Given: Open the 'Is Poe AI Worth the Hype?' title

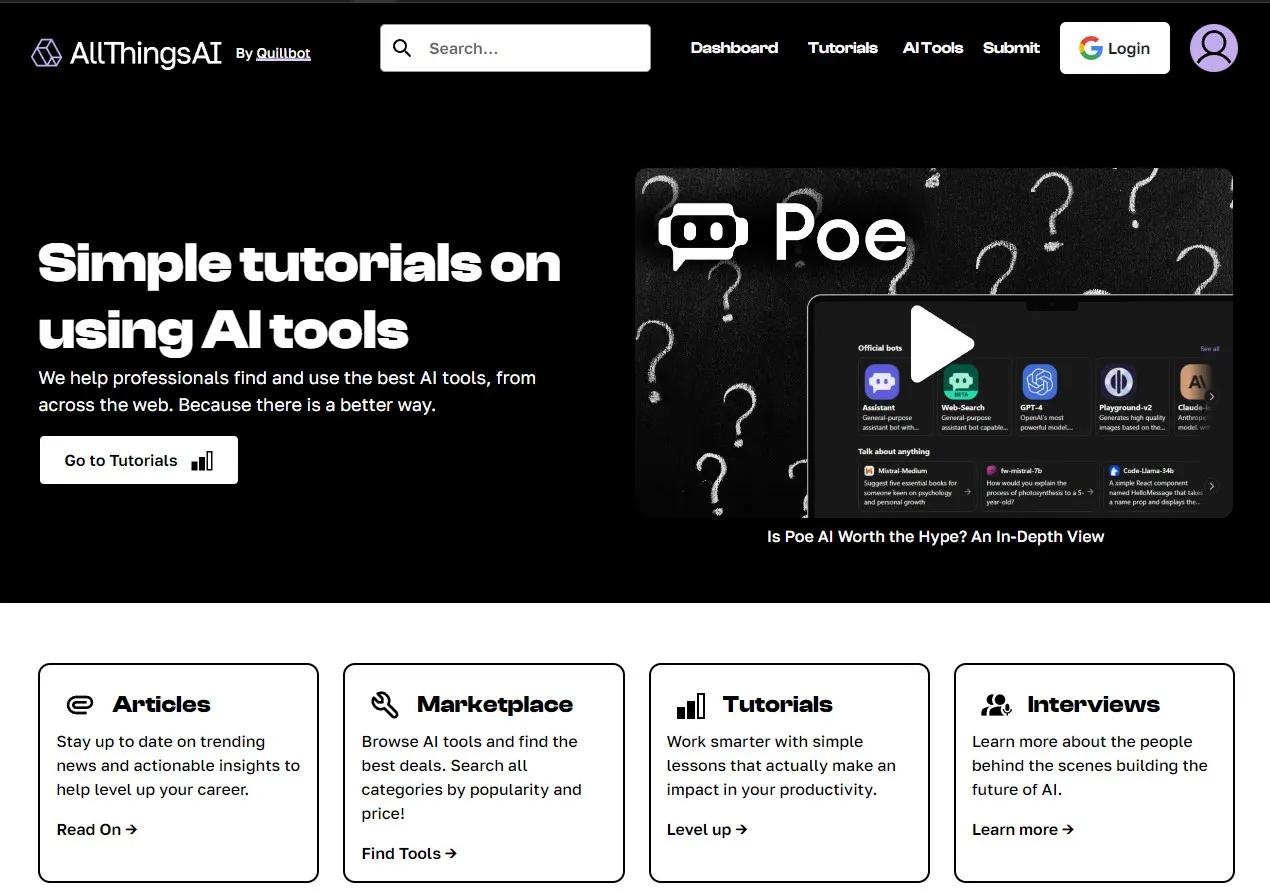Looking at the screenshot, I should [935, 536].
